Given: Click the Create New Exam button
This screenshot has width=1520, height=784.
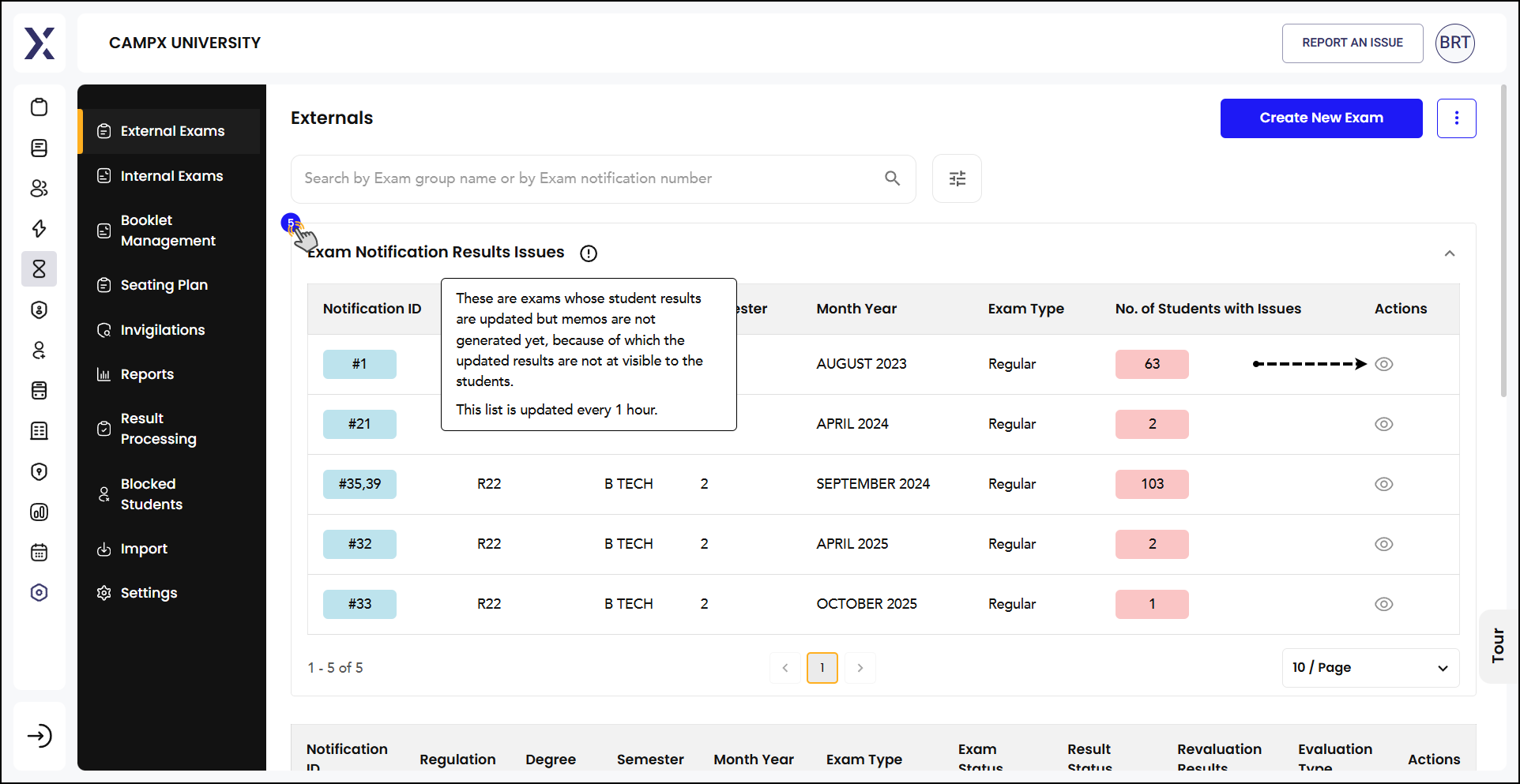Looking at the screenshot, I should pyautogui.click(x=1321, y=118).
